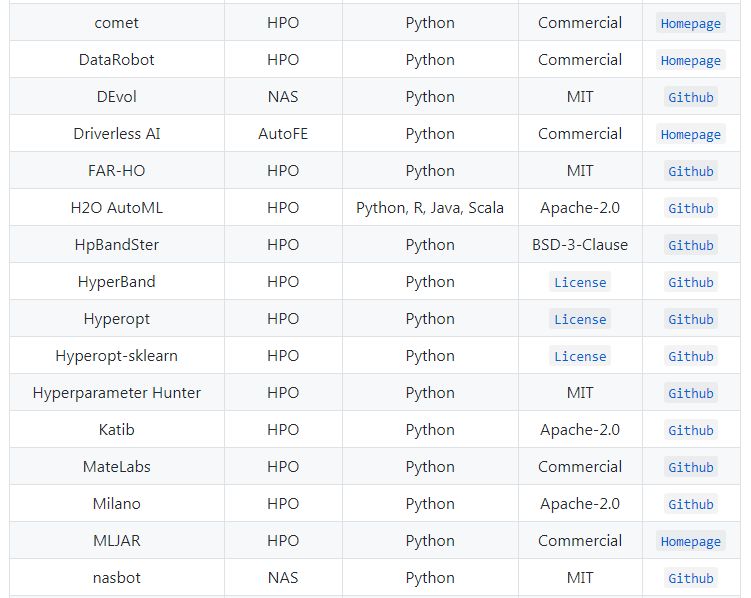Open the Katib Github link
The width and height of the screenshot is (751, 598).
(690, 430)
